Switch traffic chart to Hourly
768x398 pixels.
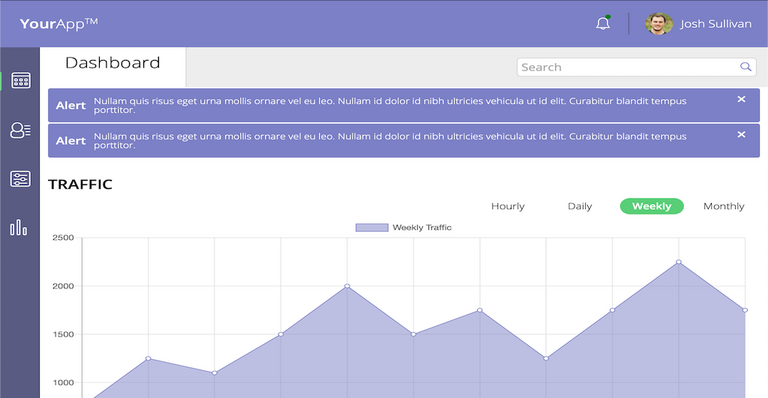click(x=508, y=206)
